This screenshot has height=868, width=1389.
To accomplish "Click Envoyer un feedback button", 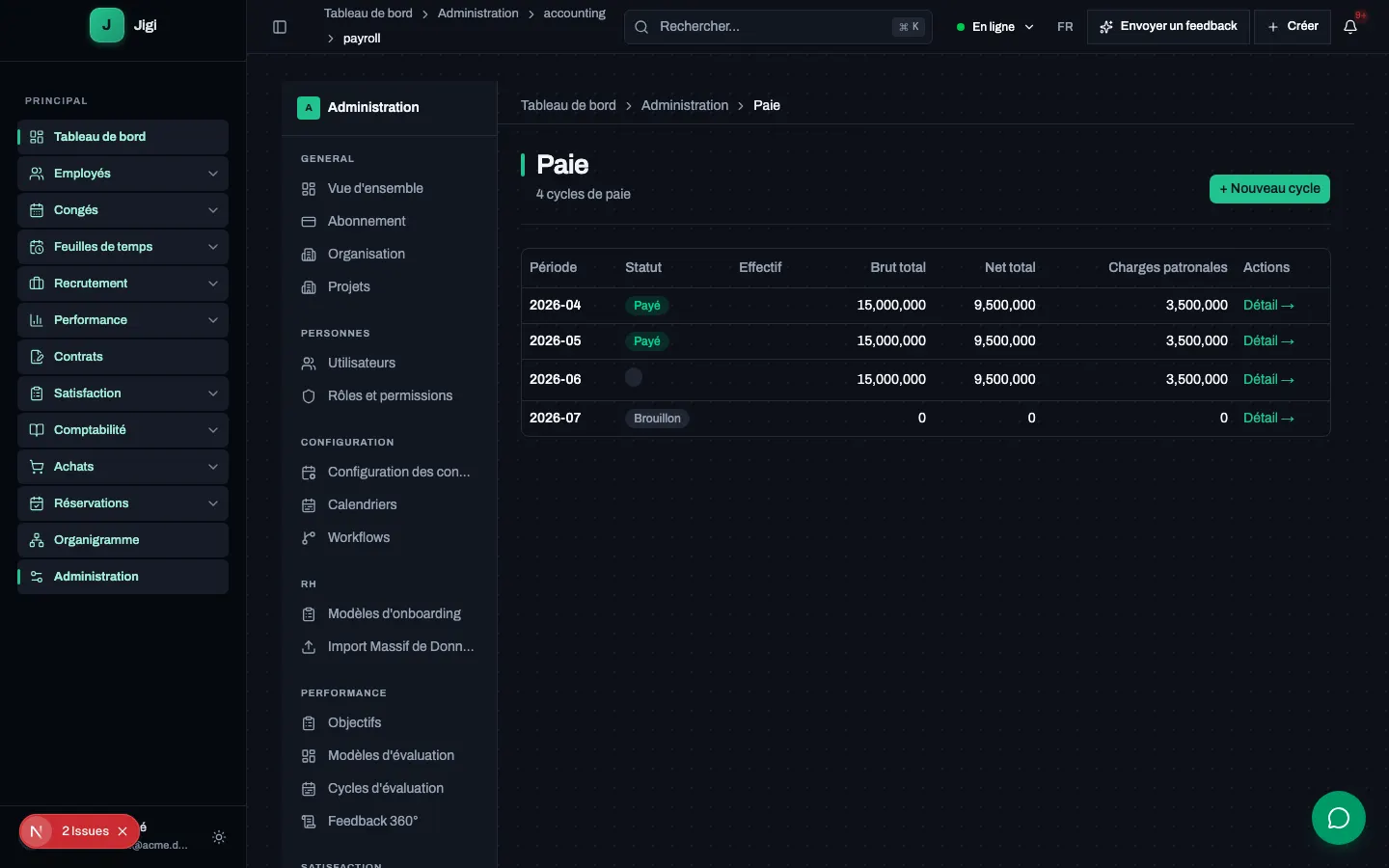I will (1168, 27).
